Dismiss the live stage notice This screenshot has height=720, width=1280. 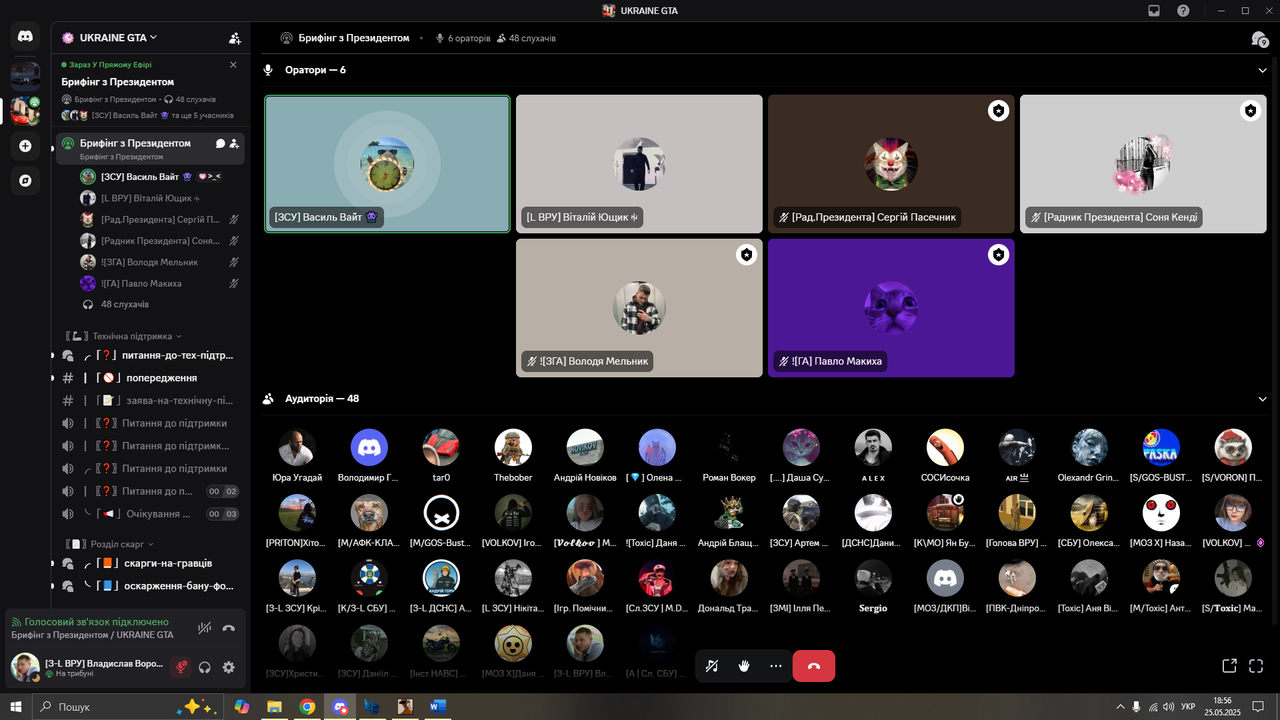pos(234,65)
